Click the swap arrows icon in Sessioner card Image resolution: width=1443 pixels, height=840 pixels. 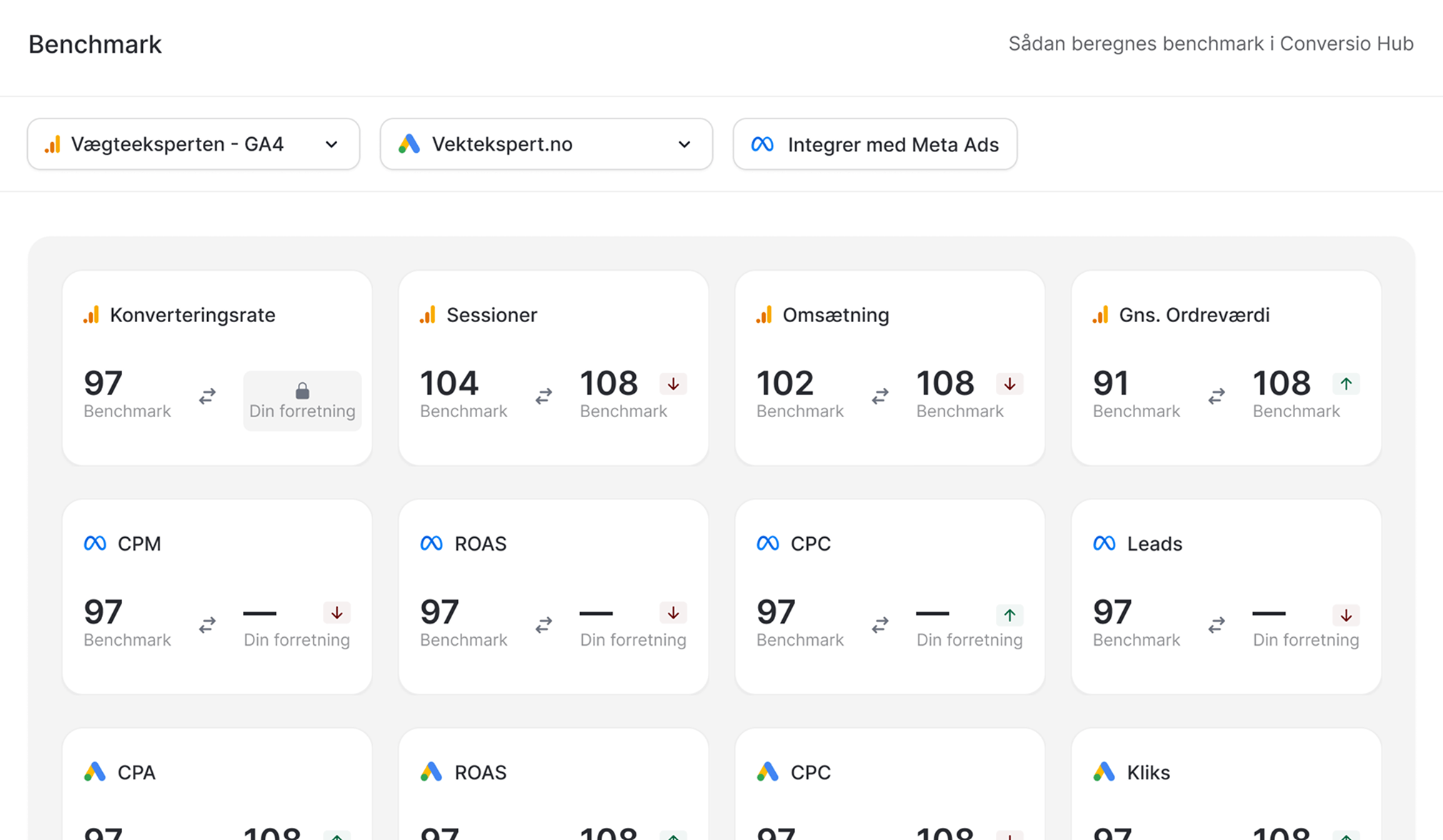point(544,396)
